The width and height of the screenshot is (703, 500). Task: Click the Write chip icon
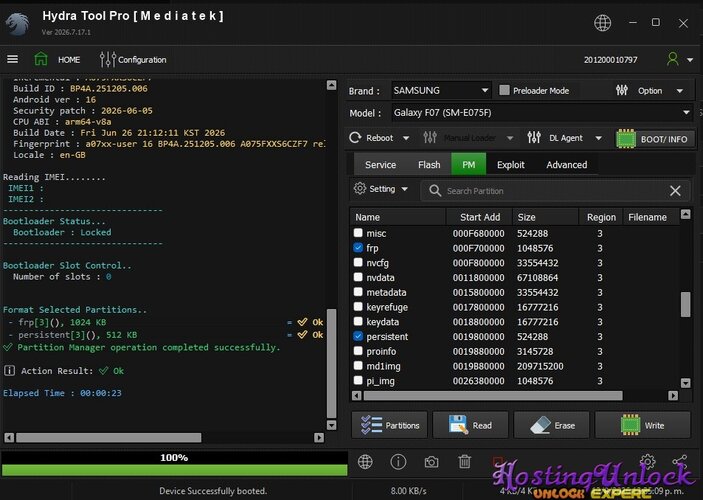(x=630, y=425)
